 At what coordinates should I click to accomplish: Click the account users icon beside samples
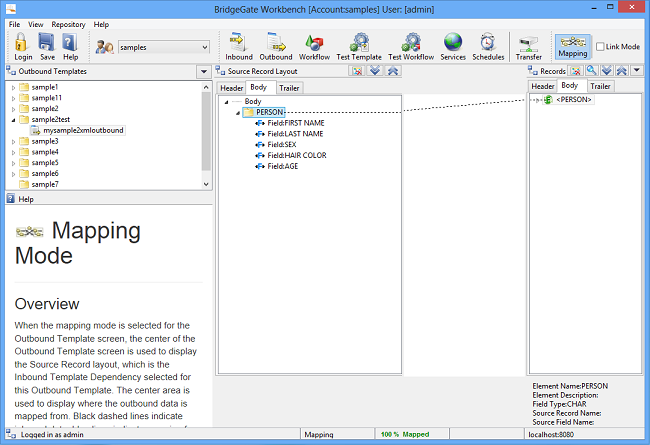(104, 47)
